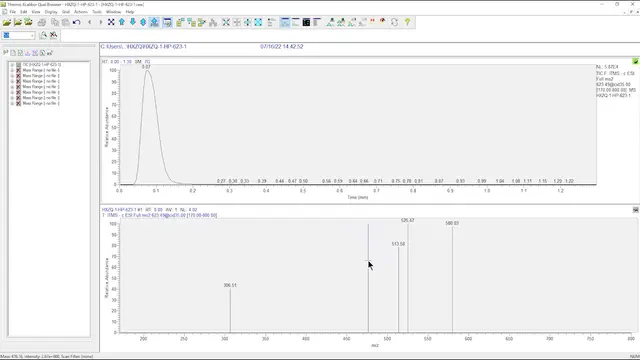This screenshot has height=360, width=640.
Task: Click the cyan full-display square arrows icon
Action: click(x=258, y=22)
